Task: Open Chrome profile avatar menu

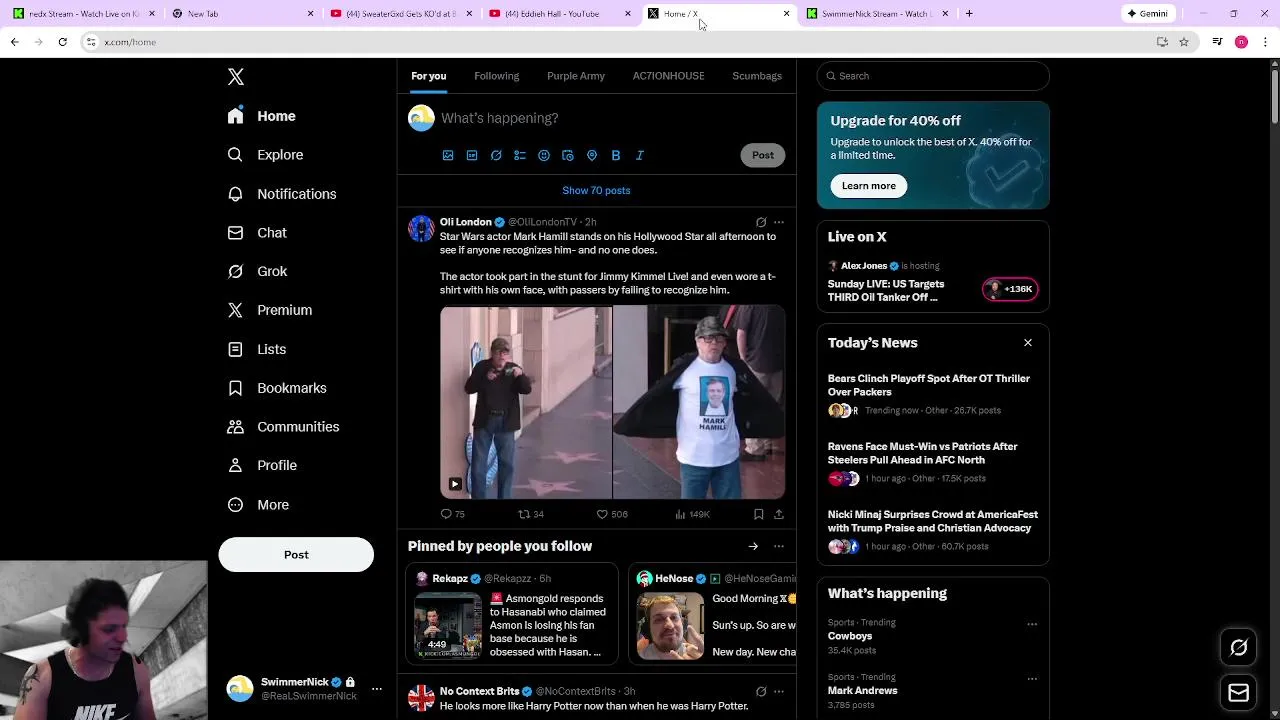Action: [x=1241, y=42]
